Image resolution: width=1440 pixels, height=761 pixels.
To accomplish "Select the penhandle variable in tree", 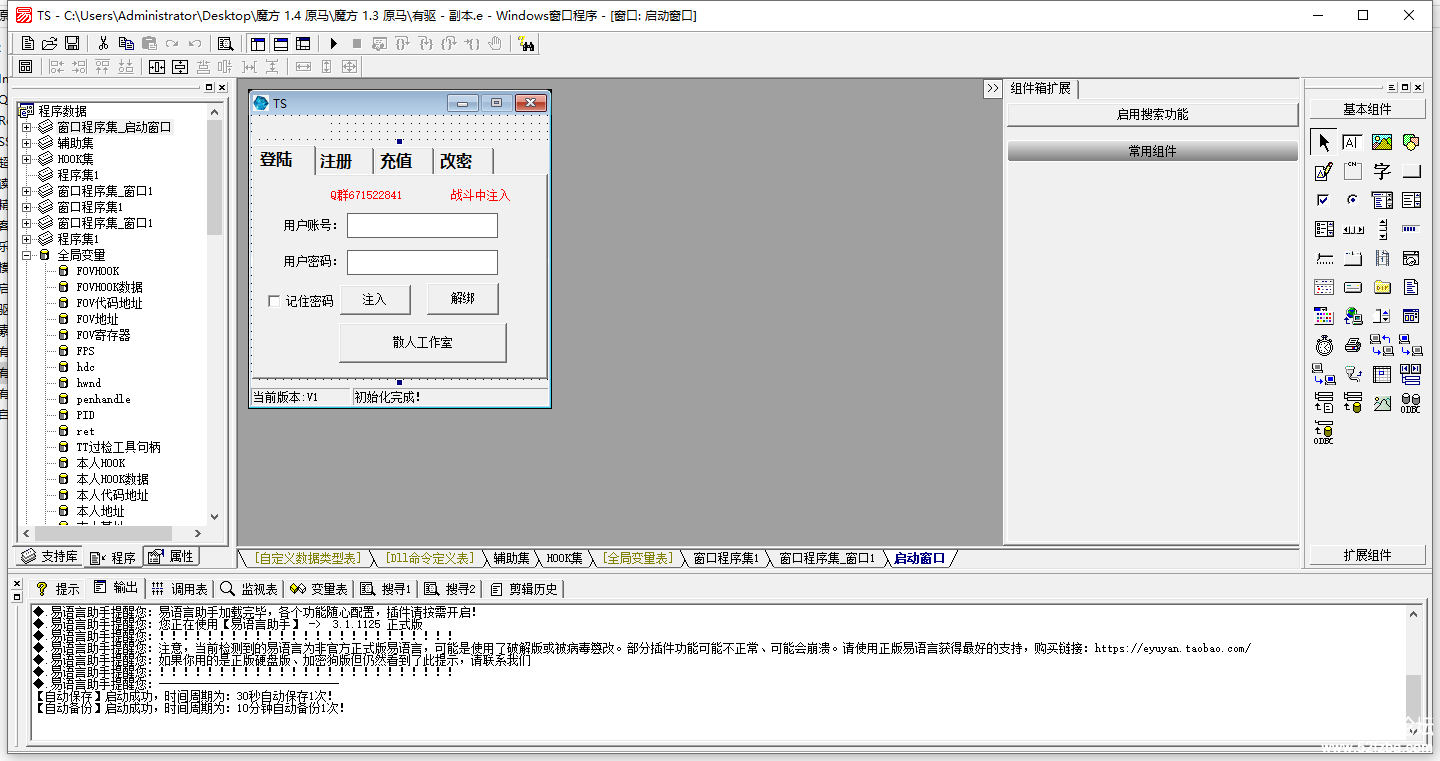I will (x=103, y=399).
